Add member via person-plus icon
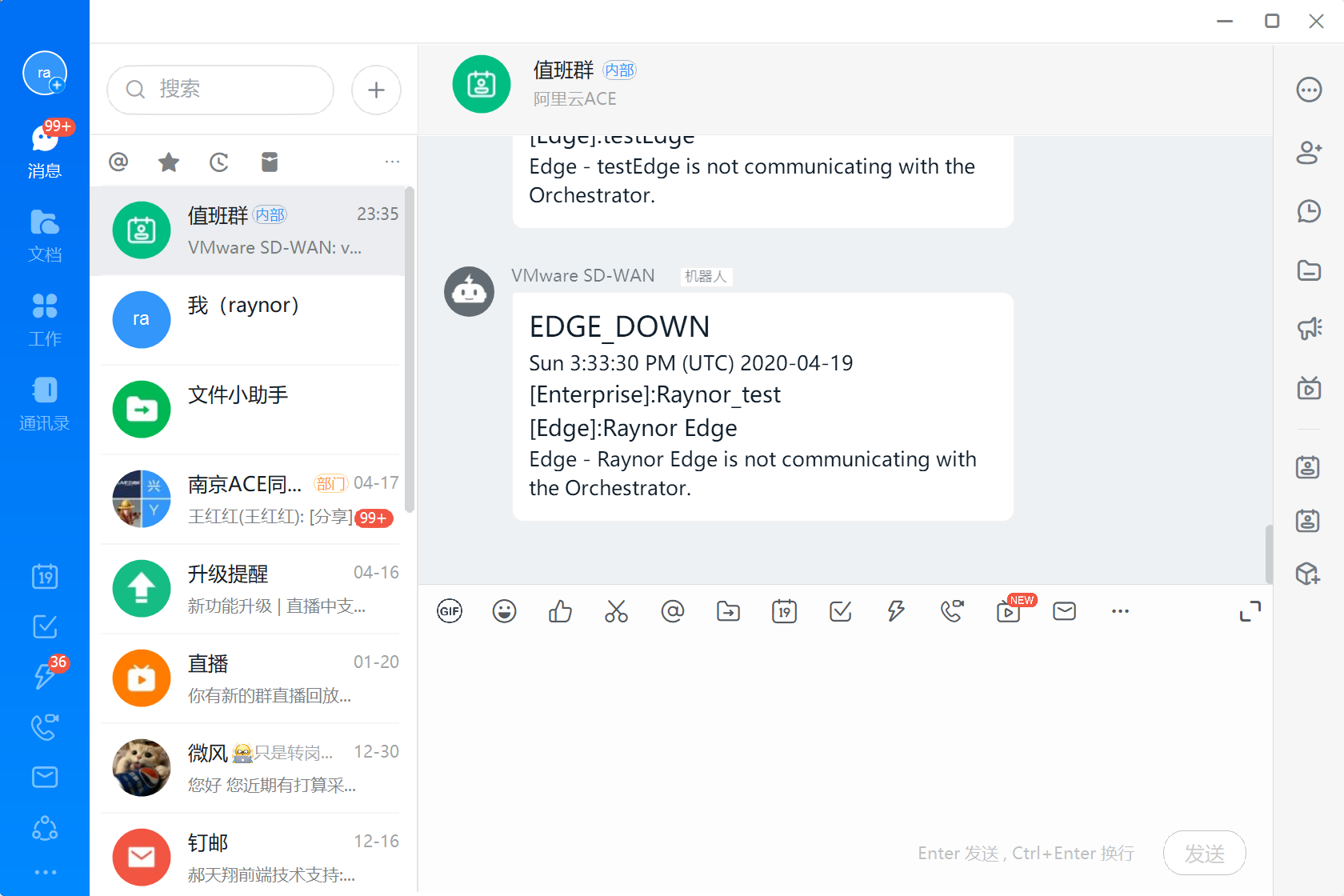The image size is (1344, 896). [1309, 151]
